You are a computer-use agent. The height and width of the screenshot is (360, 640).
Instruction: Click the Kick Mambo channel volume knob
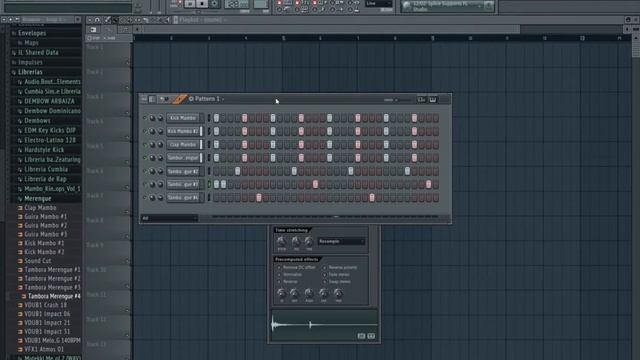(x=160, y=118)
